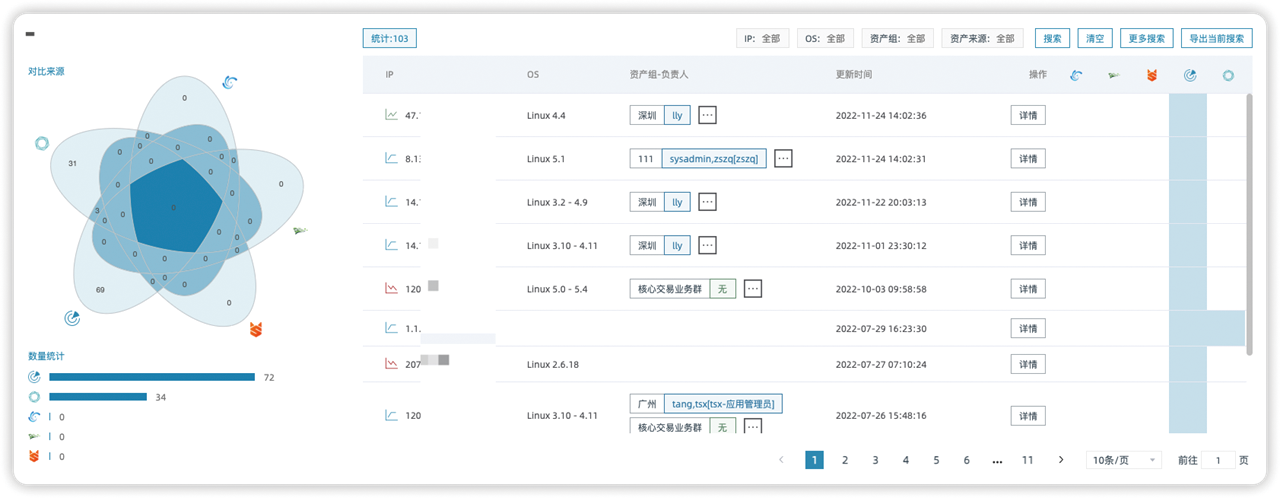Open the 10条/页 page size dropdown

(x=1124, y=460)
